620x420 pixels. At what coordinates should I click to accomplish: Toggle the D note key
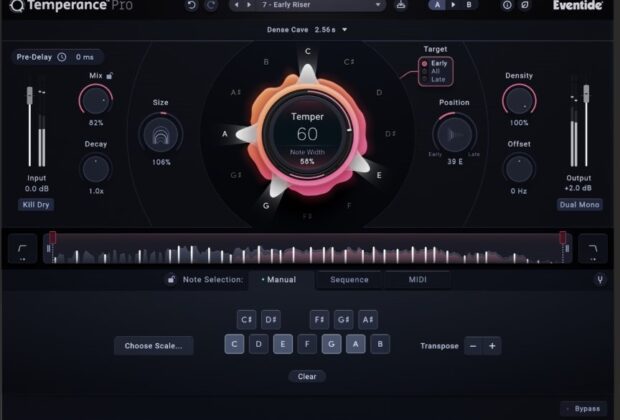click(x=259, y=344)
